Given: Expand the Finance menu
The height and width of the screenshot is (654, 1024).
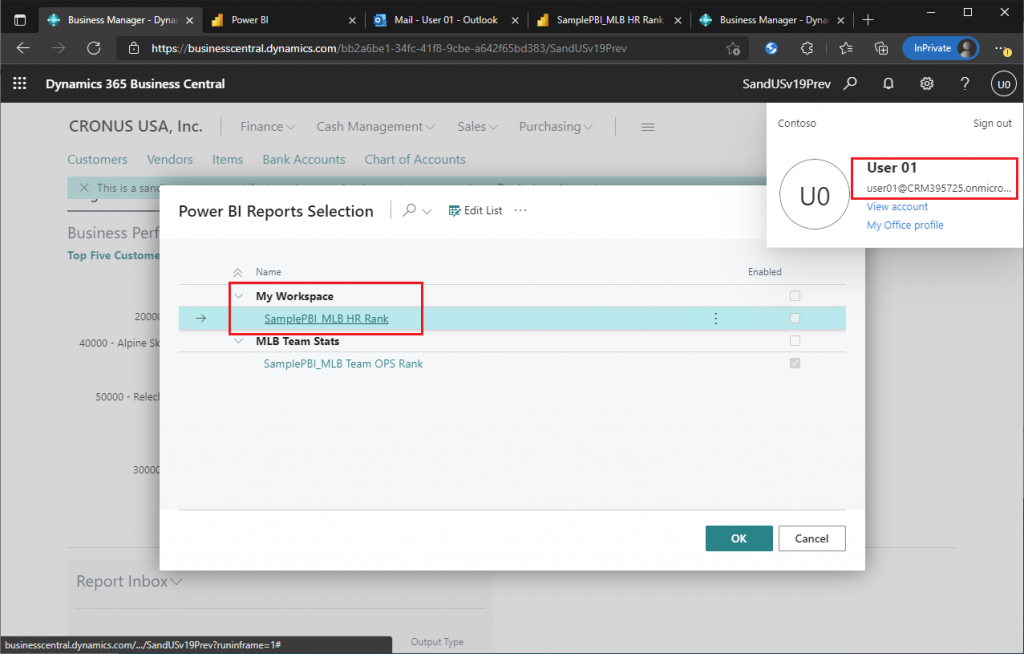Looking at the screenshot, I should (x=268, y=127).
